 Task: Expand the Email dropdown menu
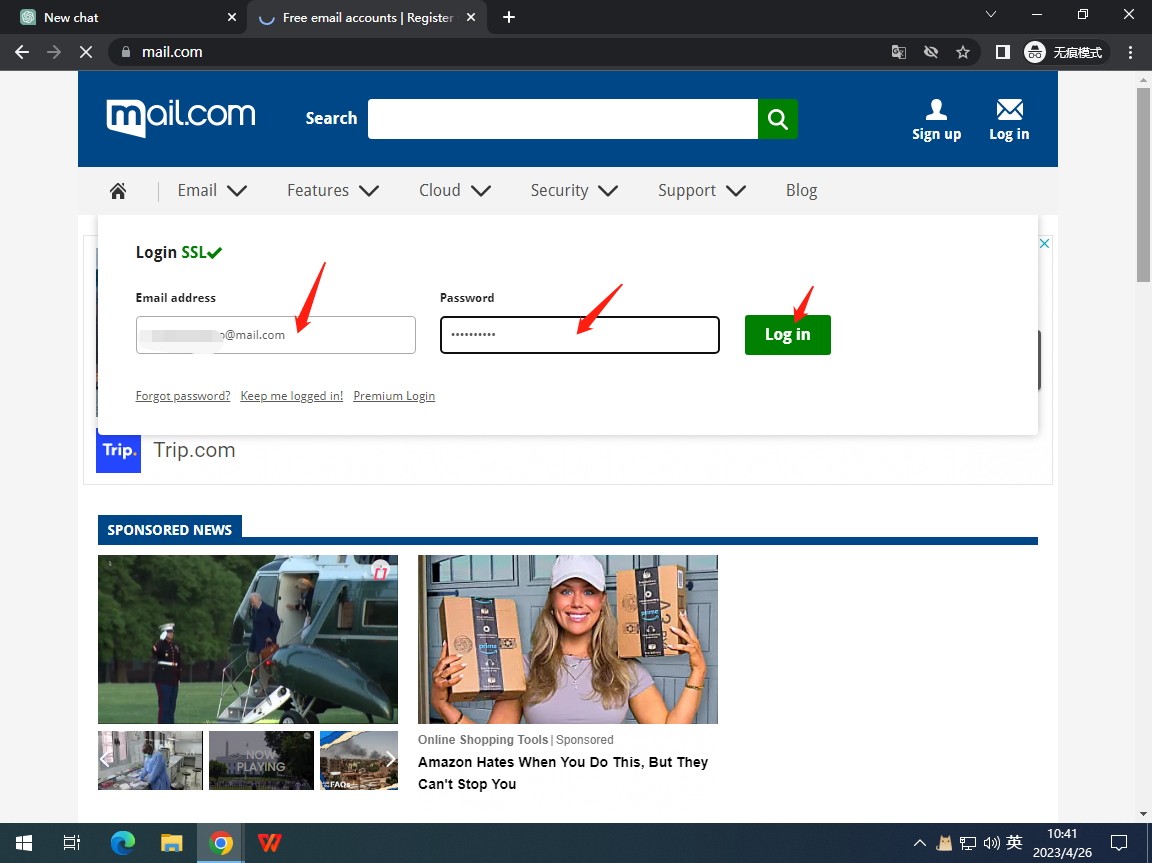tap(212, 191)
